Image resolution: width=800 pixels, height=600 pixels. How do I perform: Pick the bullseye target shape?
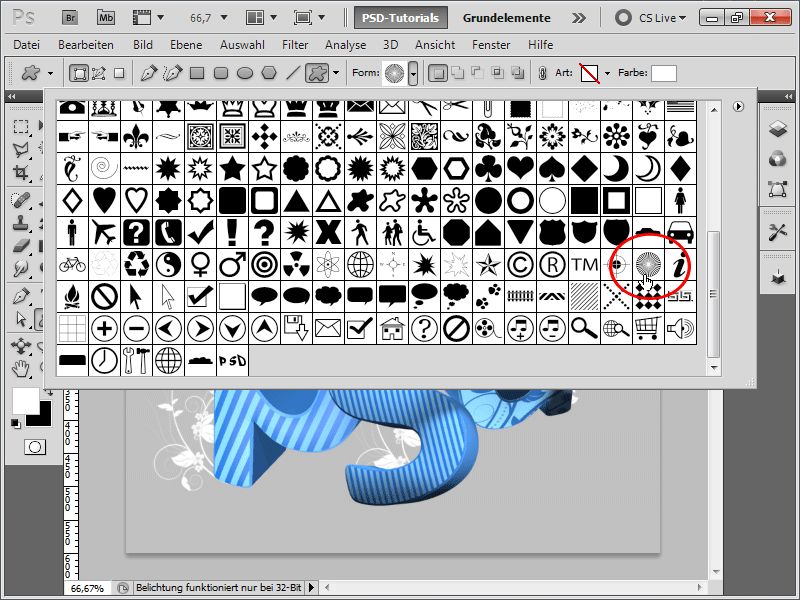(264, 265)
